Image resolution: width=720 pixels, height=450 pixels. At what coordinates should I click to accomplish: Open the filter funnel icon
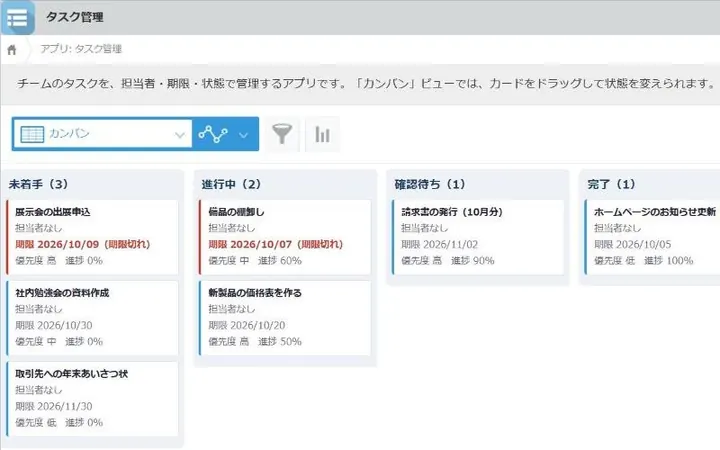[x=282, y=134]
